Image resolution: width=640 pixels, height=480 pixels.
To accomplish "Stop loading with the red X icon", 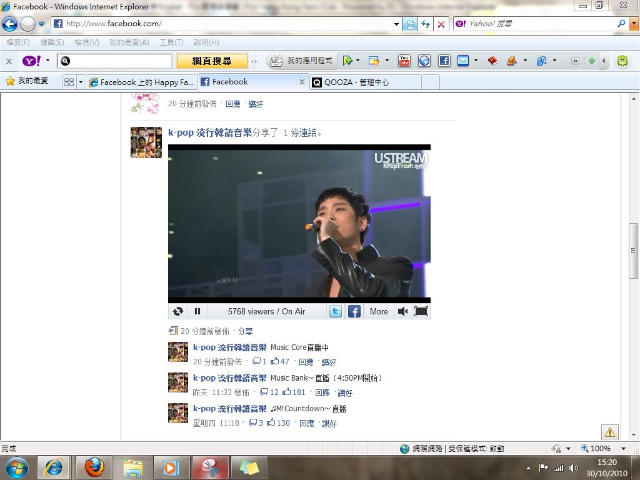I will 441,24.
